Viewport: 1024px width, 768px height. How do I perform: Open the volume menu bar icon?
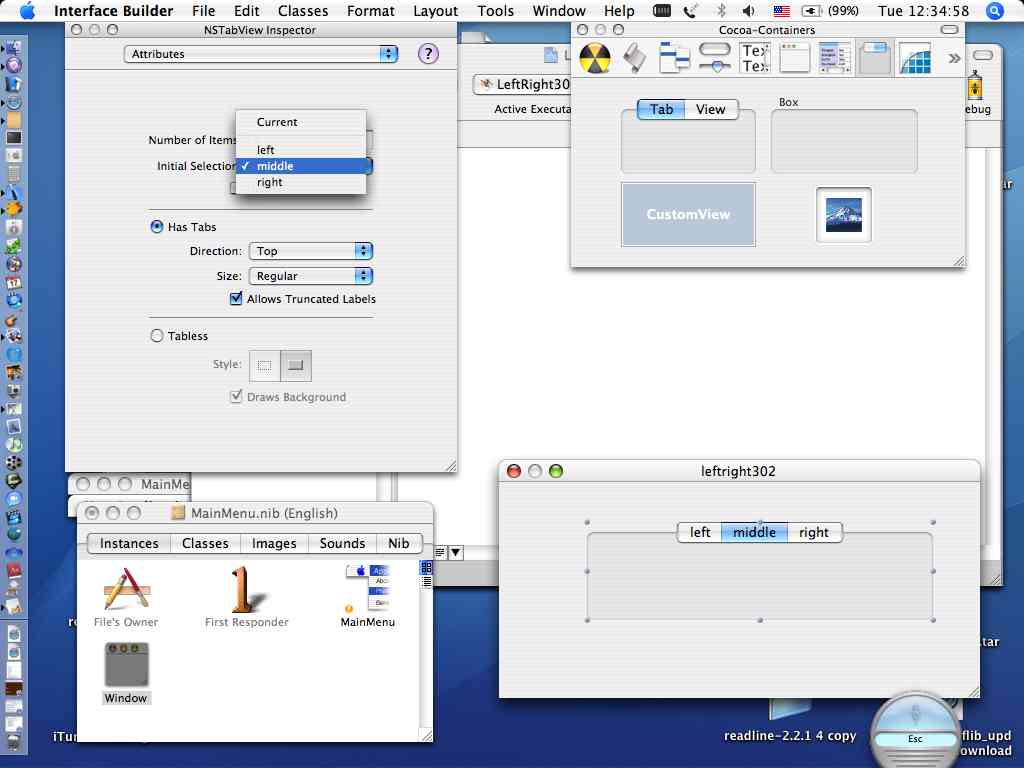pyautogui.click(x=749, y=11)
